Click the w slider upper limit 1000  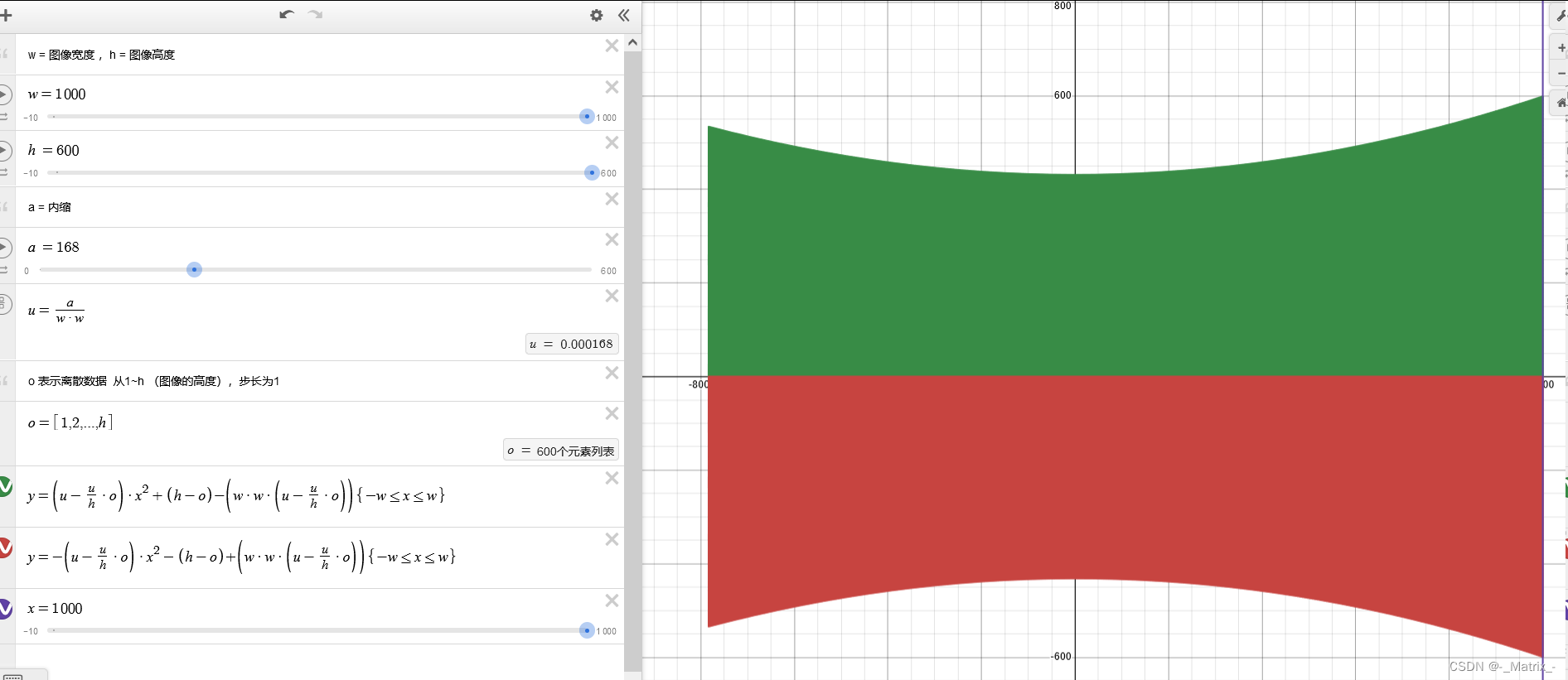pos(607,118)
